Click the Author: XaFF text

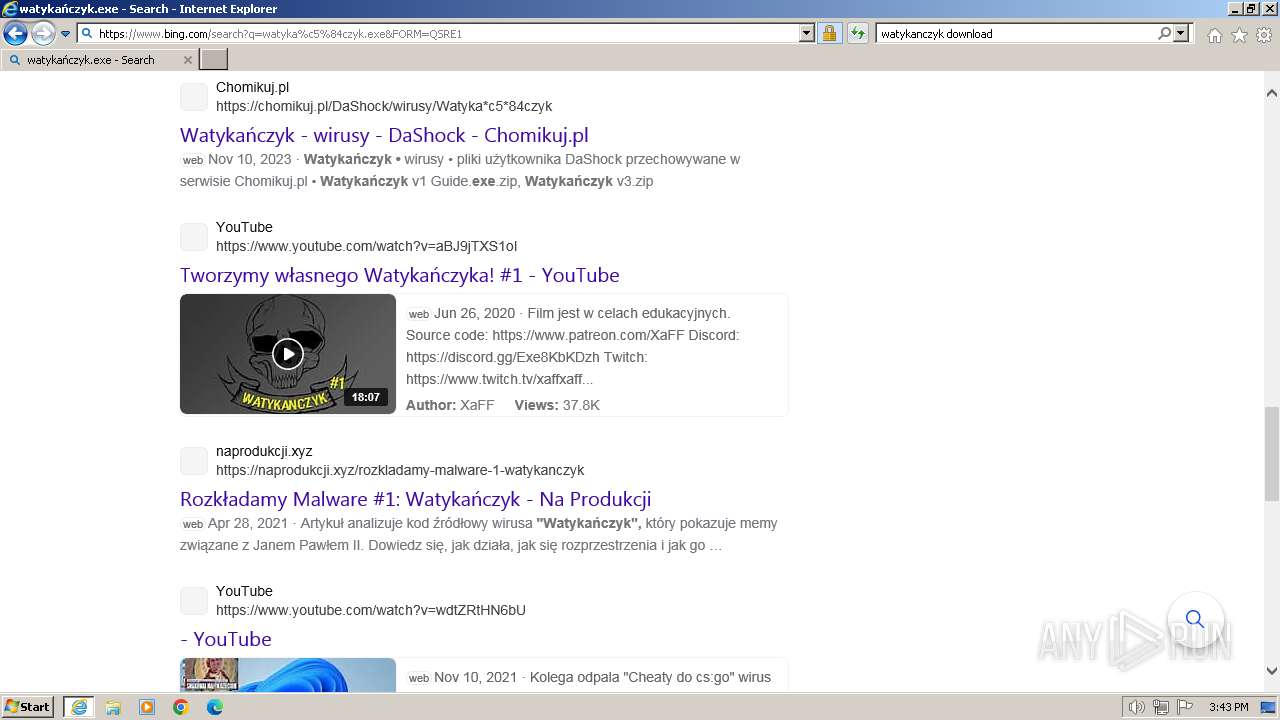point(450,405)
